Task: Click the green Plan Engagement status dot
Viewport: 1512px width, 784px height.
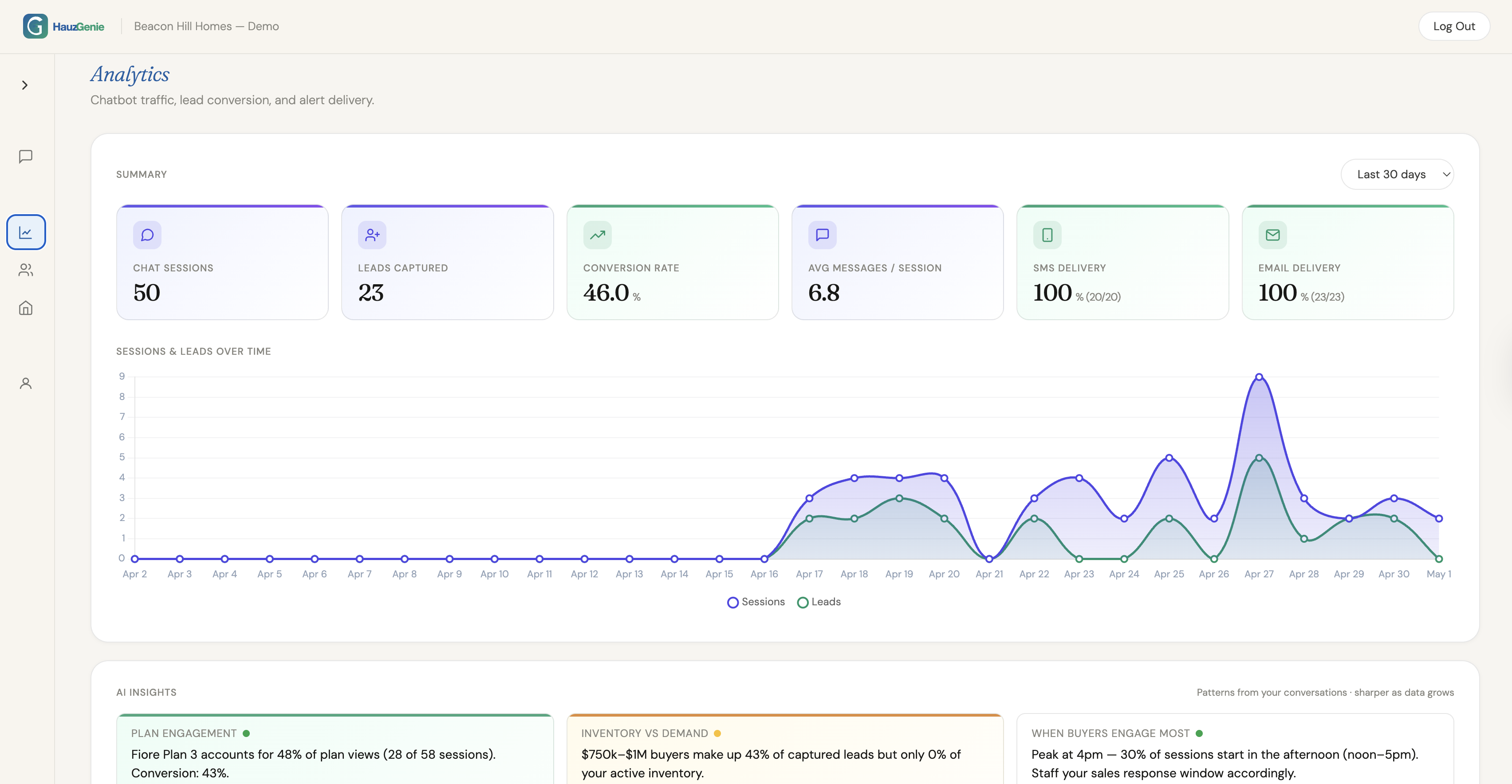Action: pyautogui.click(x=247, y=733)
